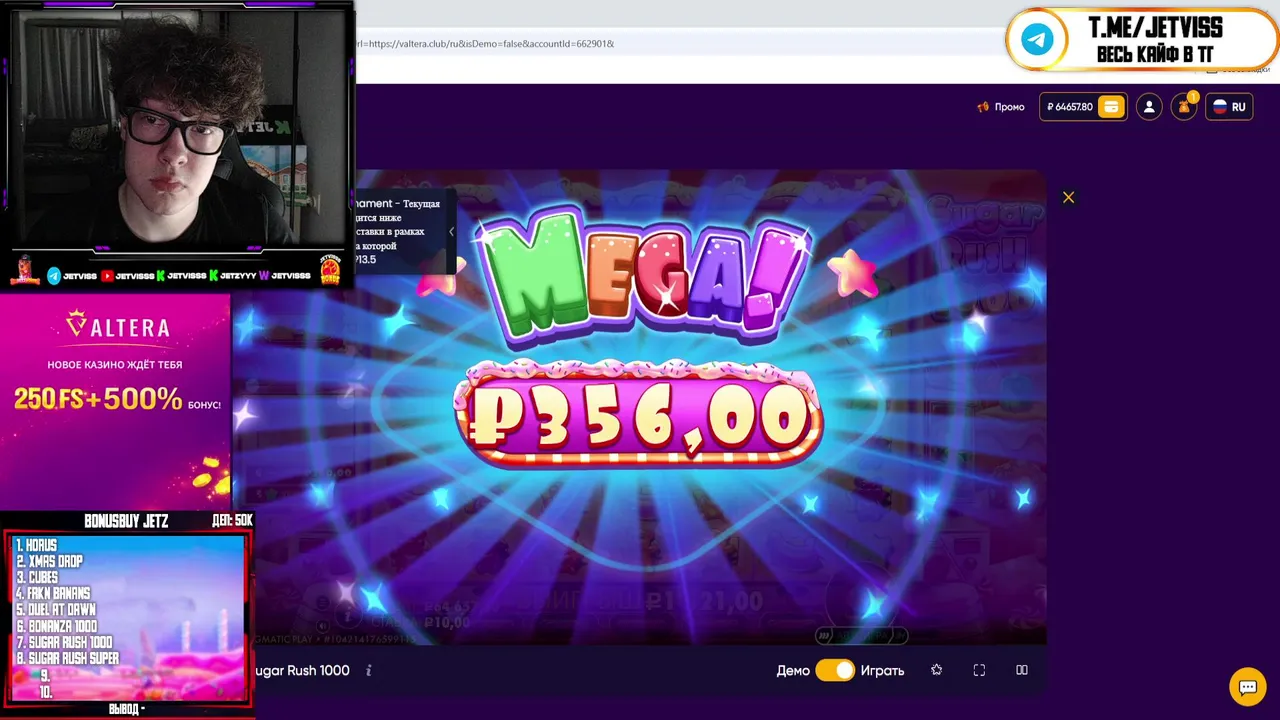This screenshot has width=1280, height=720.
Task: Click '8. SUGAR RUSH SUPER' in bonusbuy list
Action: [x=67, y=658]
